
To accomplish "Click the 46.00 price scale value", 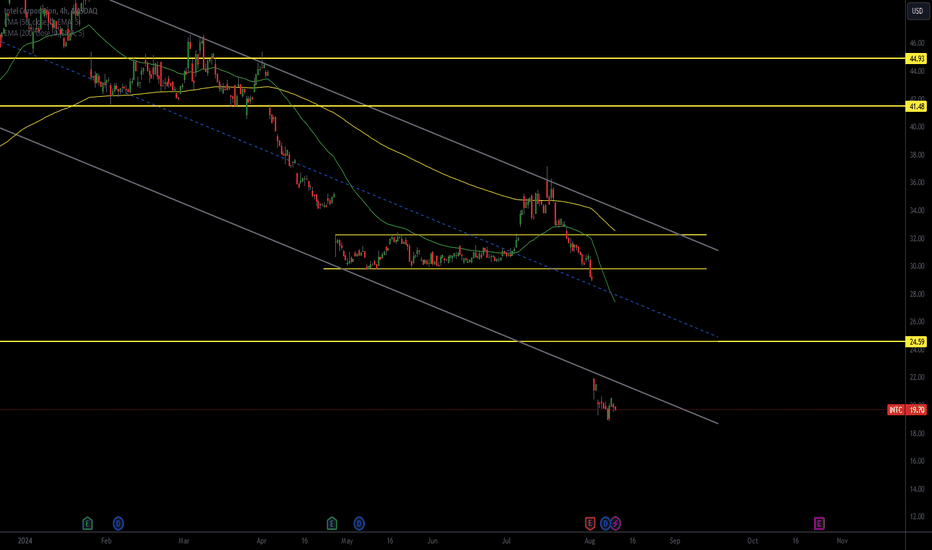I will pos(917,43).
